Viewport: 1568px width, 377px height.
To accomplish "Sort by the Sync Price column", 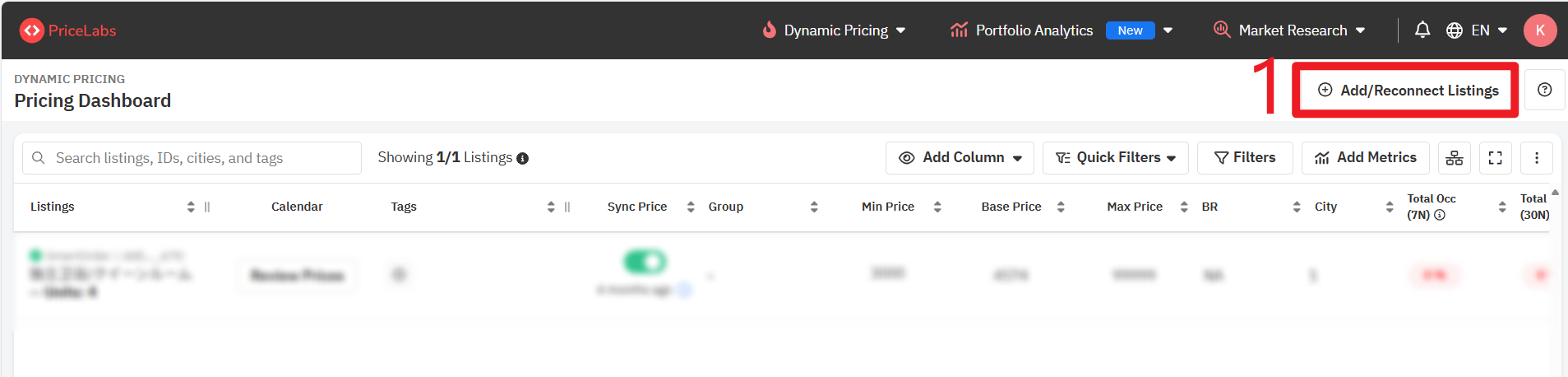I will 691,207.
